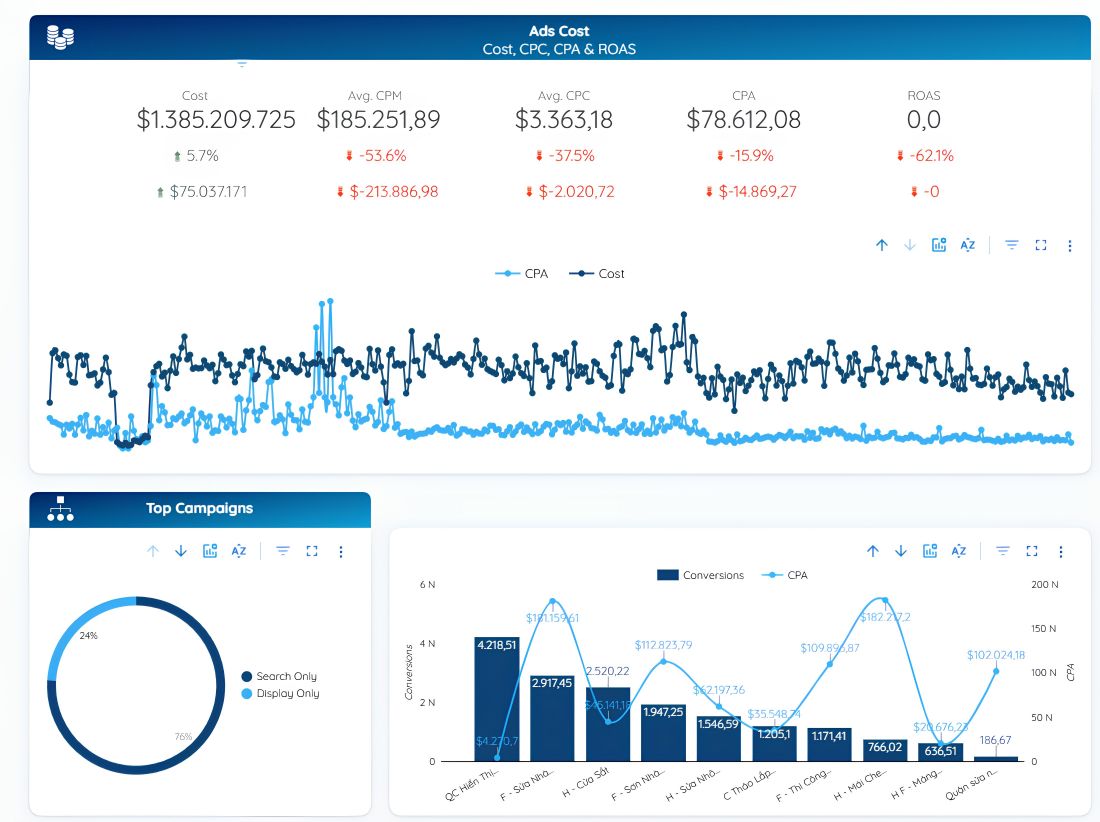Viewport: 1100px width, 822px height.
Task: Click the QC Hiển Thị axis label
Action: (x=471, y=784)
